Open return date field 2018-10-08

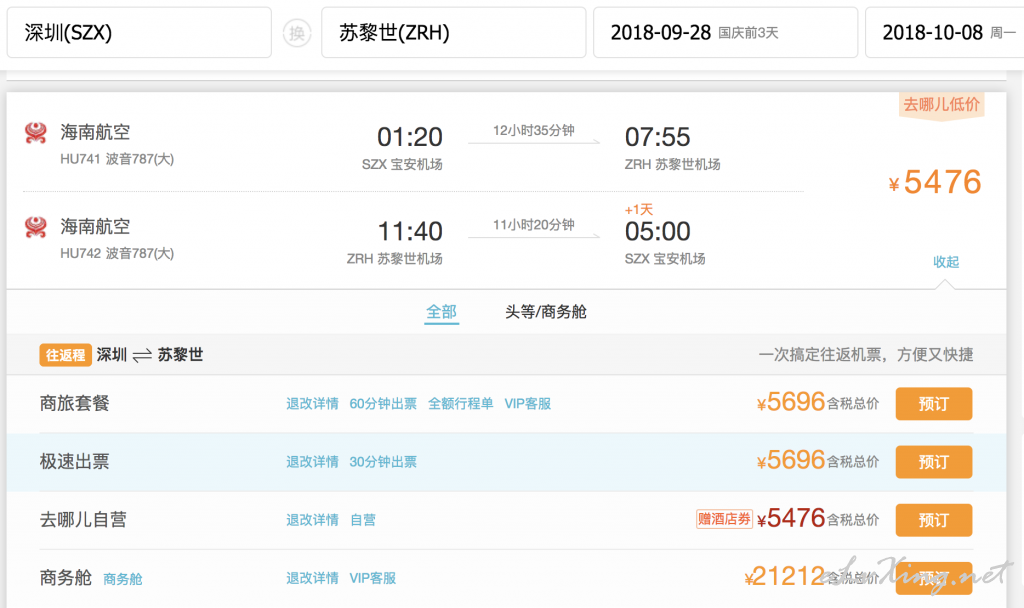944,33
